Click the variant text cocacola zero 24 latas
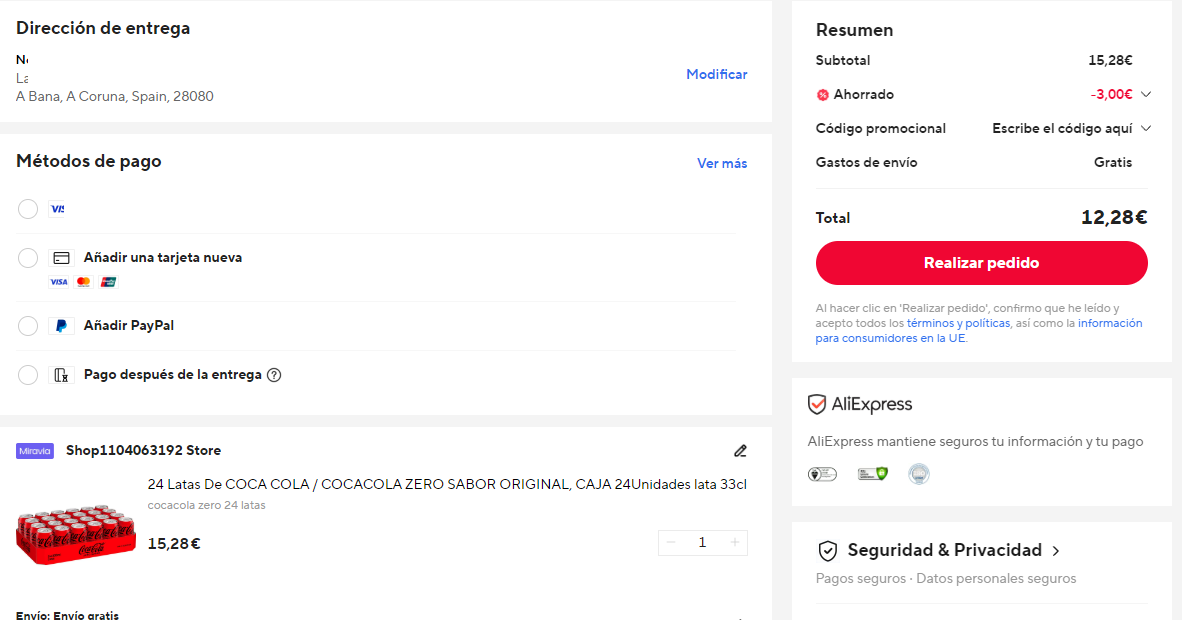The image size is (1182, 620). click(207, 505)
